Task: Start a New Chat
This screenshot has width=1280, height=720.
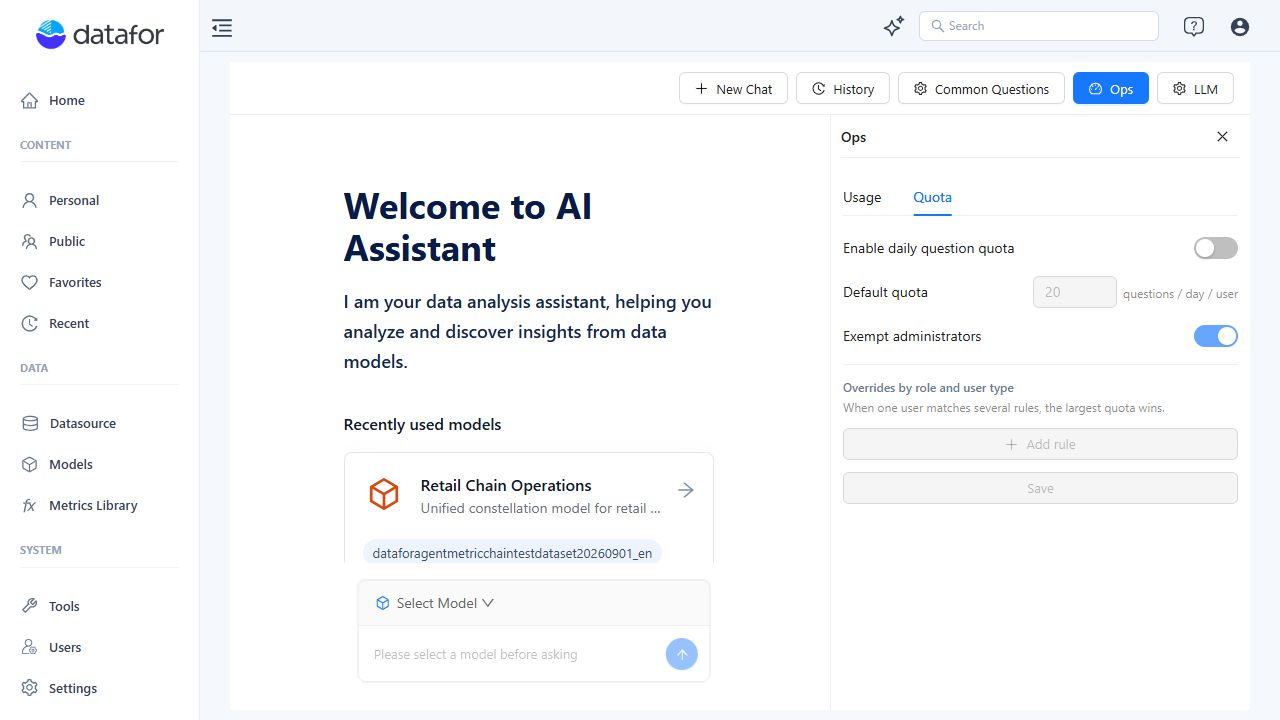Action: coord(734,88)
